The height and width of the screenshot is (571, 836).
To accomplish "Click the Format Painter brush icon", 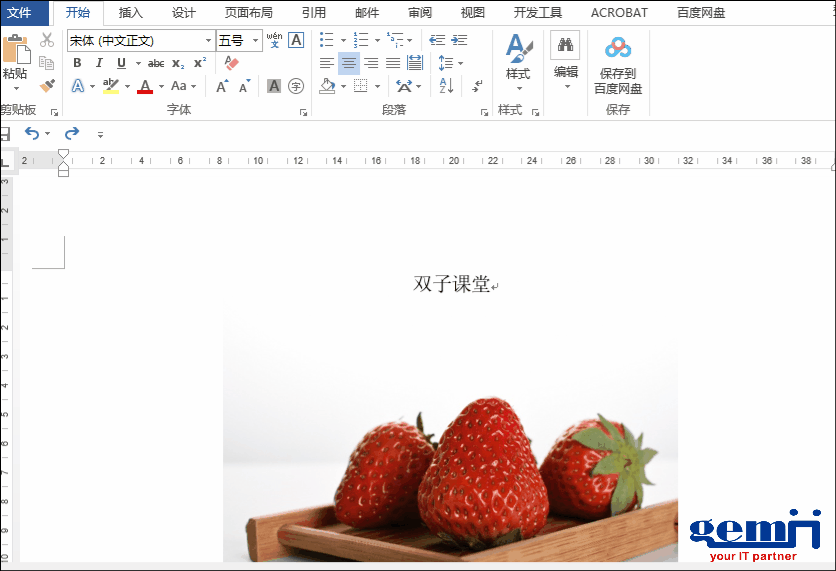I will (46, 86).
